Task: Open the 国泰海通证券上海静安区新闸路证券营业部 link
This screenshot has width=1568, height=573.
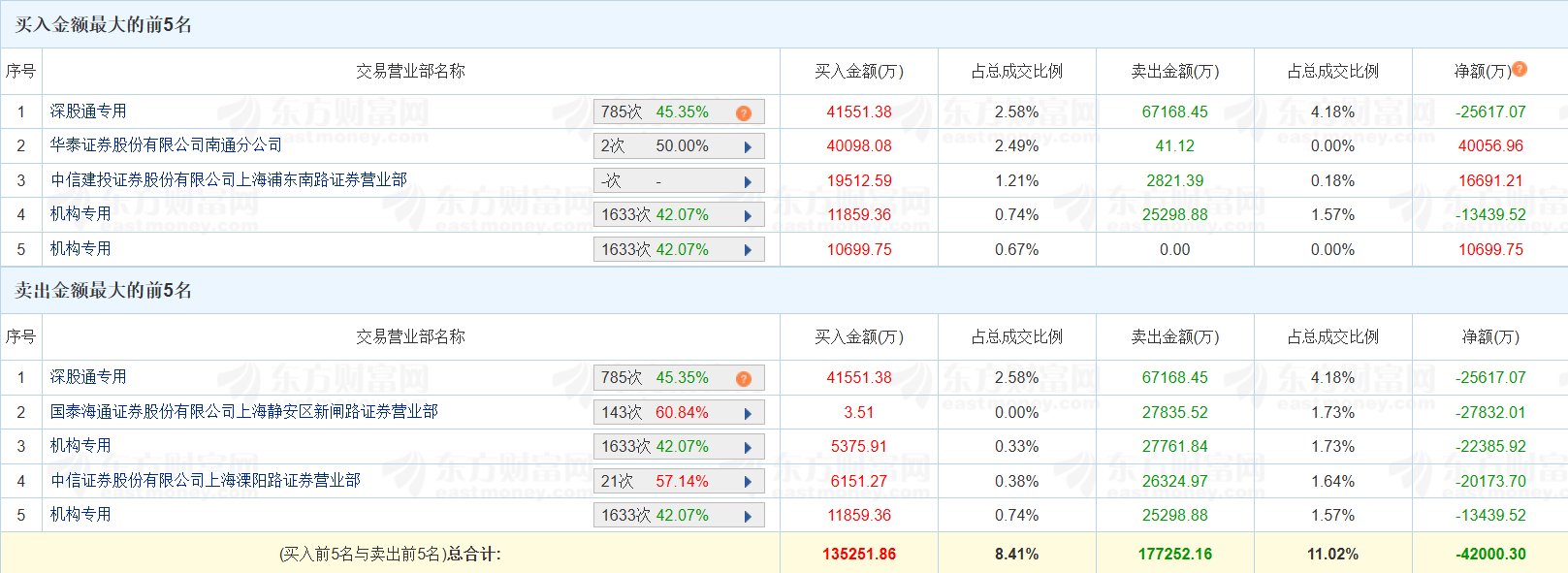Action: [243, 412]
